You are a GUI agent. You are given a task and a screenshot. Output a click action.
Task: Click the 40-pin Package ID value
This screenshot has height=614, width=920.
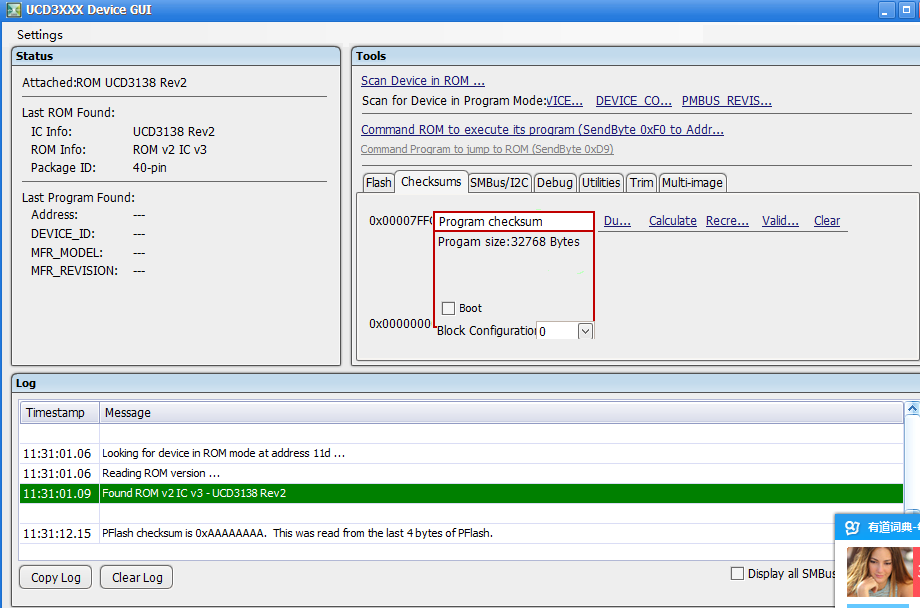point(150,168)
